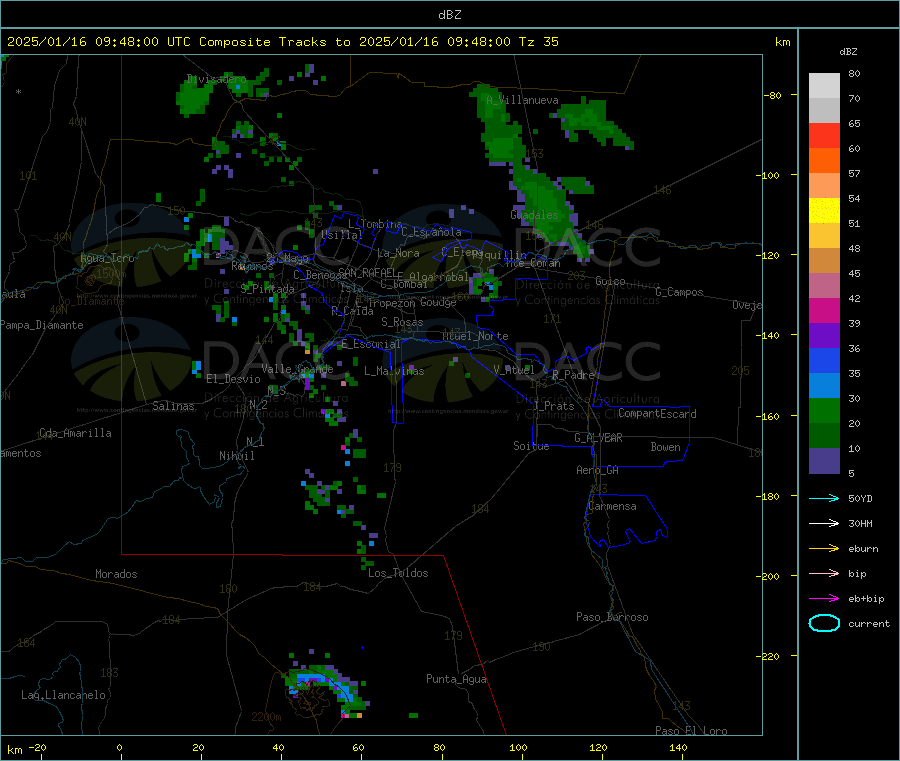
Task: Click the '2200m' elevation label
Action: coord(266,717)
